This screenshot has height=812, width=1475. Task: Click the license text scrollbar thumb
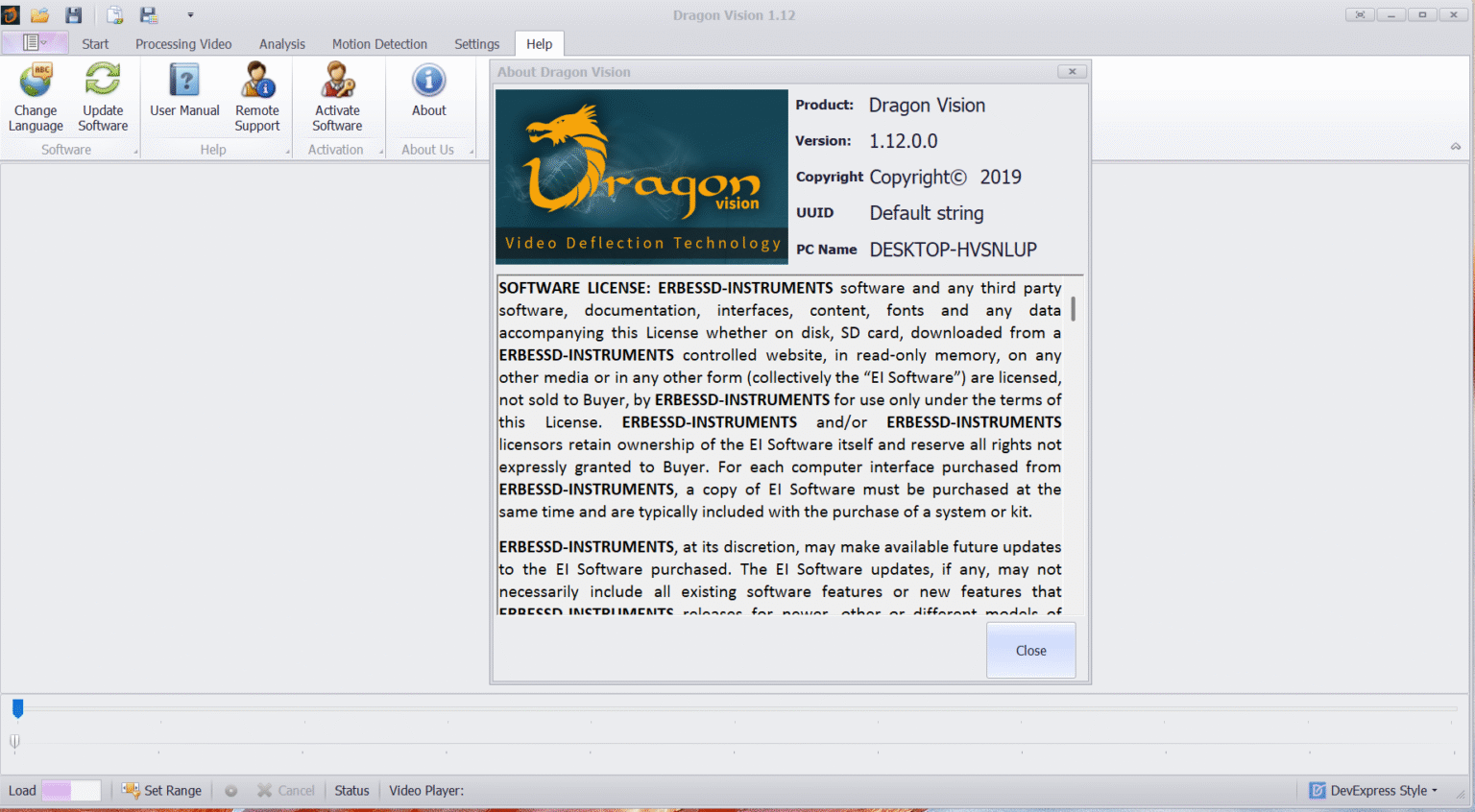tap(1073, 309)
